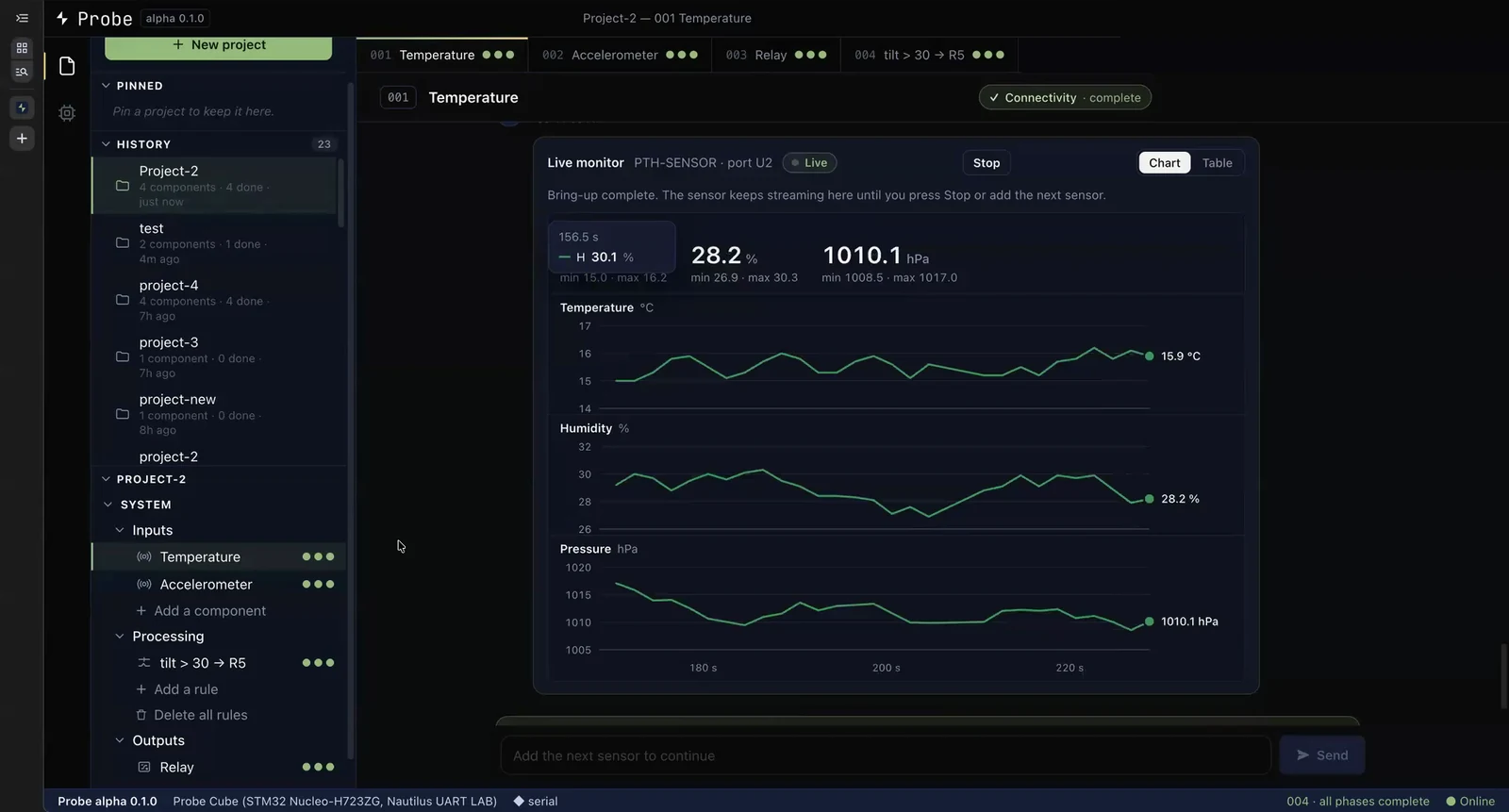The height and width of the screenshot is (812, 1509).
Task: Toggle the sidebar collapse icon at top-left
Action: pyautogui.click(x=22, y=18)
